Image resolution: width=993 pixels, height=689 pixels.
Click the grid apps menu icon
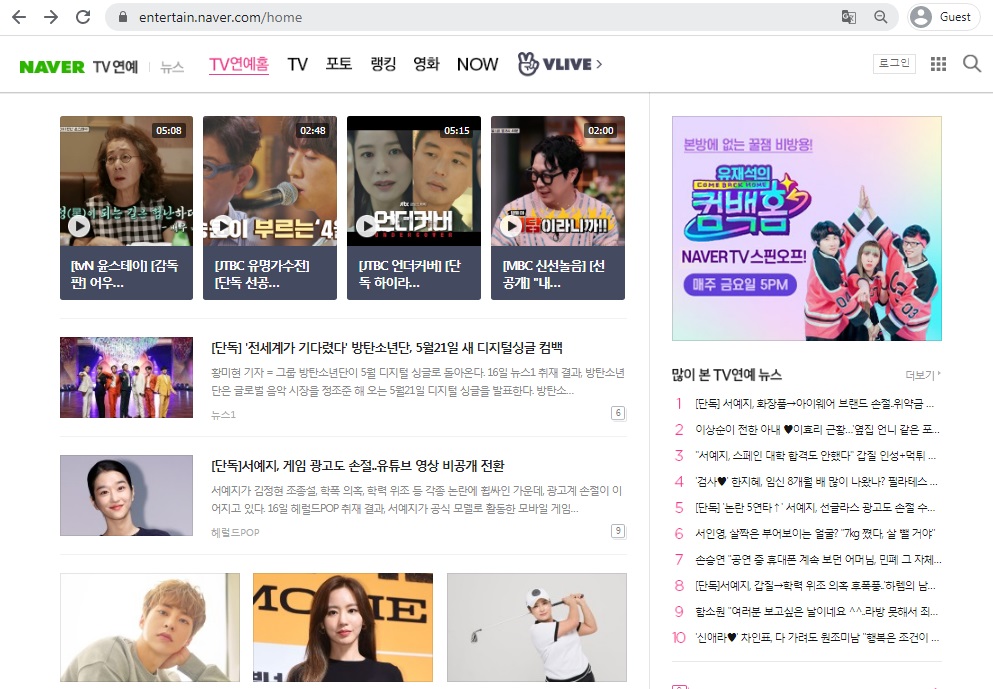[938, 63]
